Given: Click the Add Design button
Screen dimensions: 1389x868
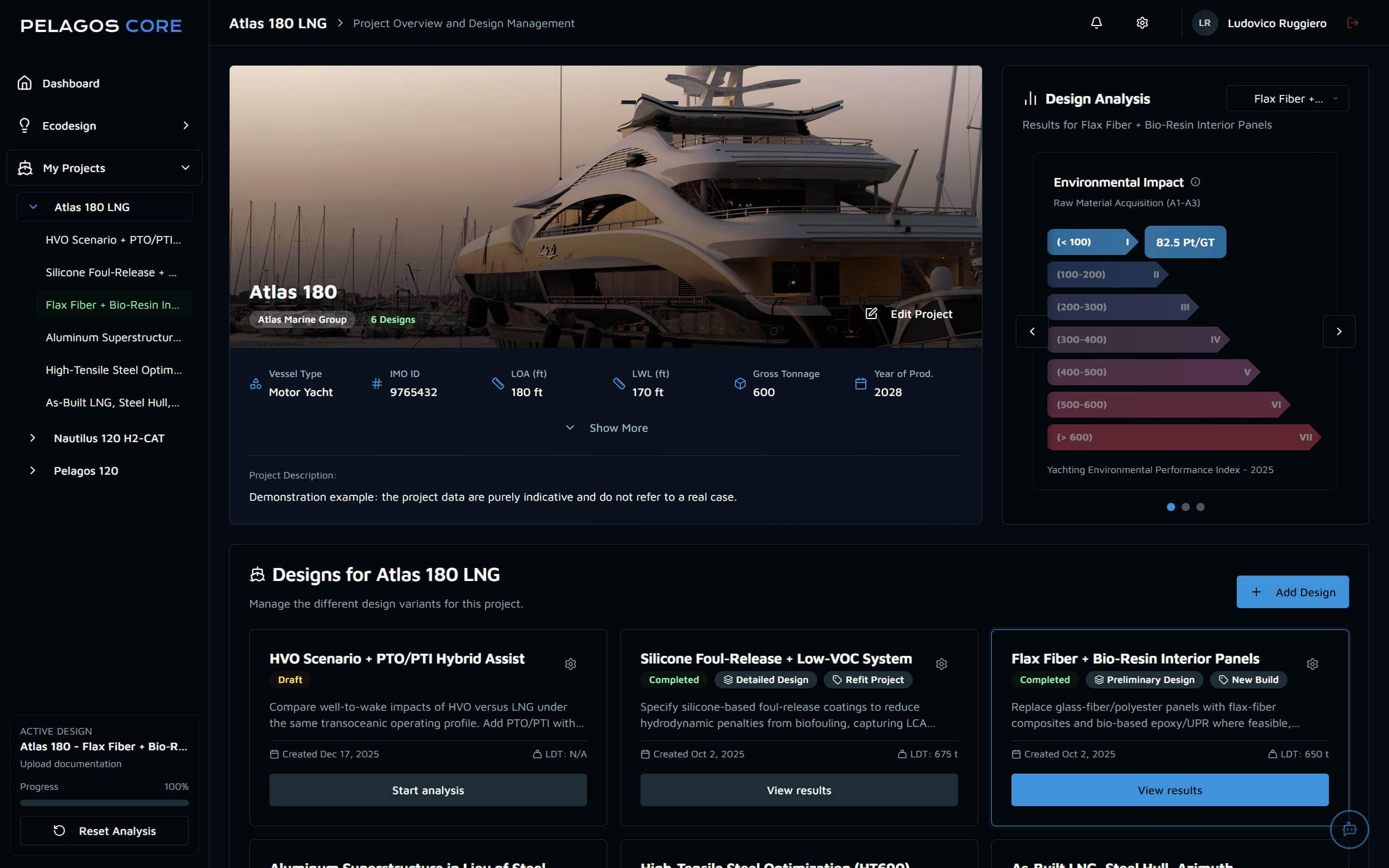Looking at the screenshot, I should point(1292,592).
